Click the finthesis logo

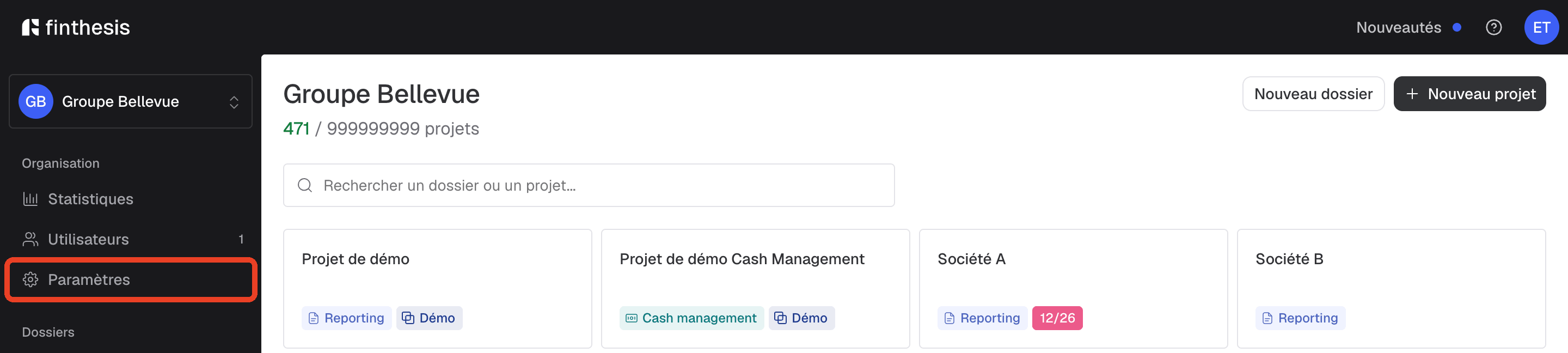click(76, 27)
